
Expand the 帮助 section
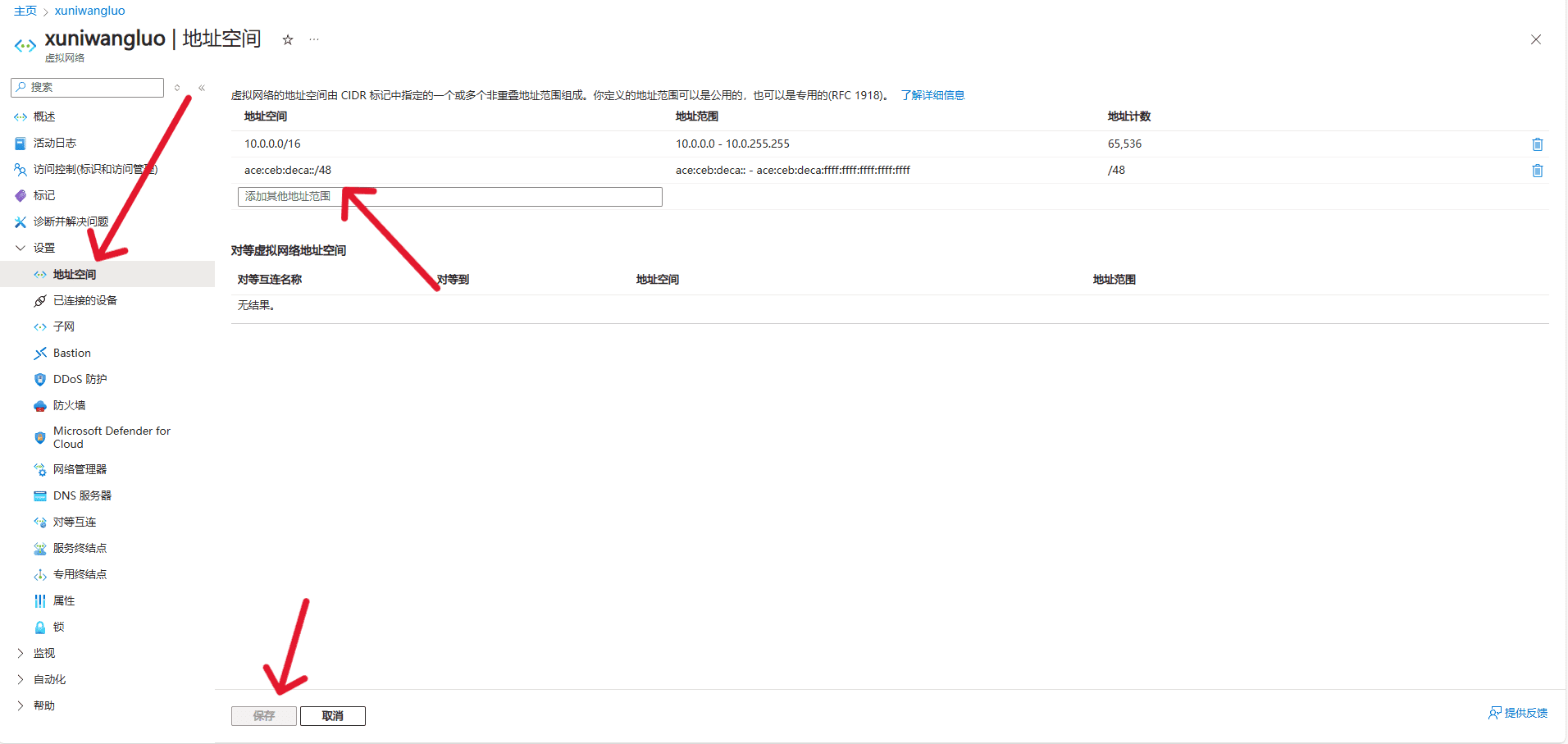click(44, 705)
